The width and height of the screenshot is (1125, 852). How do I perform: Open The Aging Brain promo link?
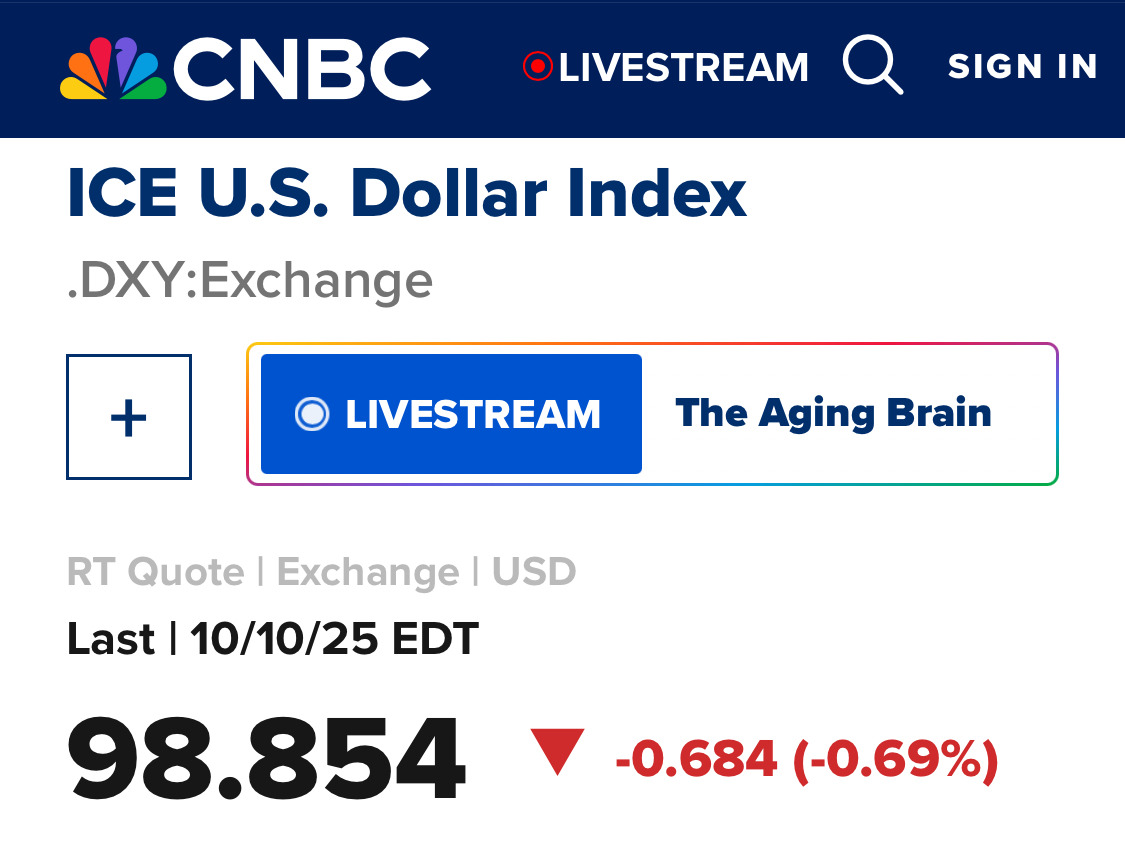[x=833, y=413]
